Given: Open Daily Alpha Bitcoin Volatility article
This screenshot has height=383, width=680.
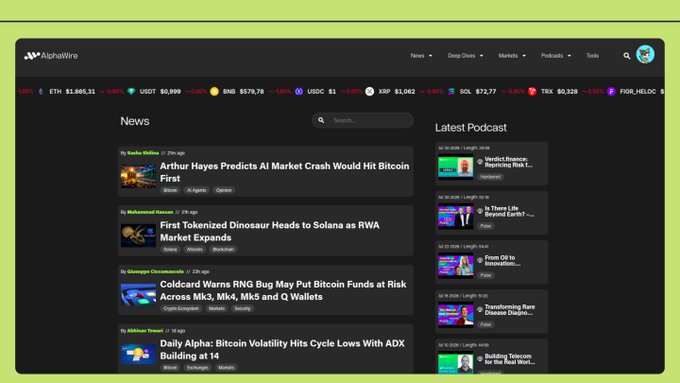Looking at the screenshot, I should click(282, 350).
